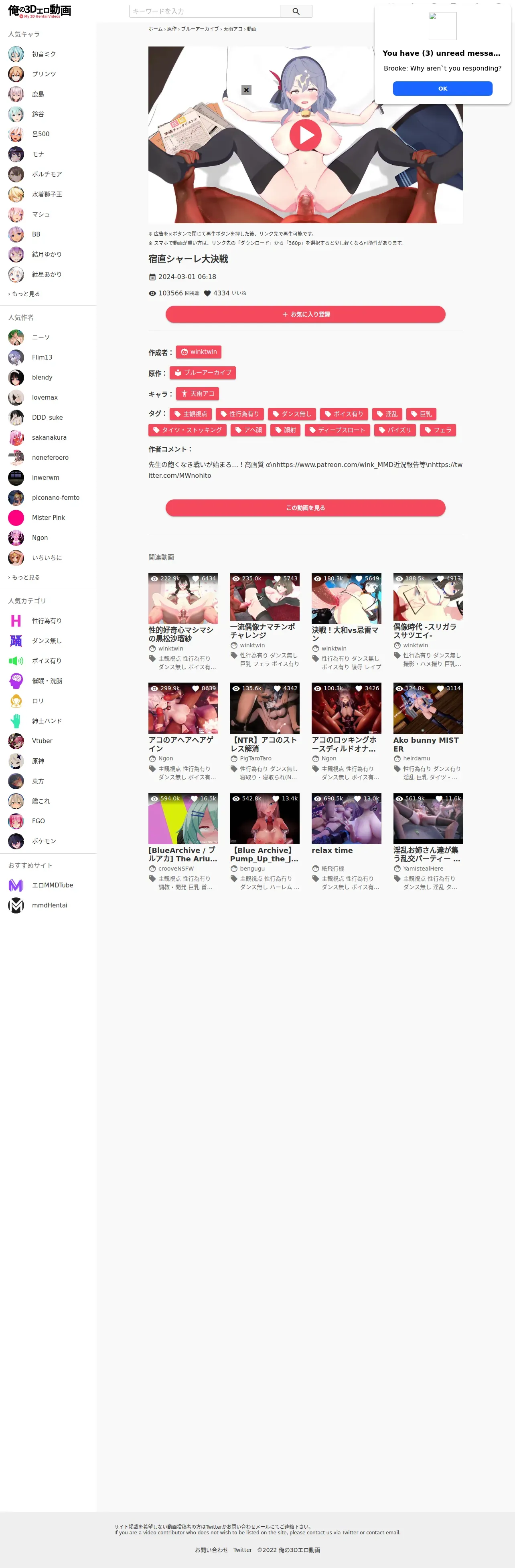Open the Pump_Up_the_J... related video card
Viewport: 515px width, 1568px height.
click(x=264, y=843)
